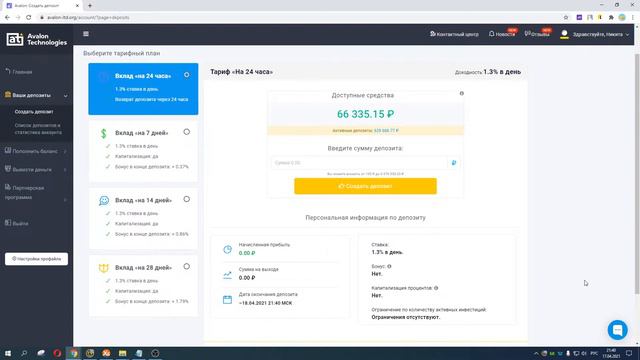Open the deposits list and statistics item

[38, 129]
